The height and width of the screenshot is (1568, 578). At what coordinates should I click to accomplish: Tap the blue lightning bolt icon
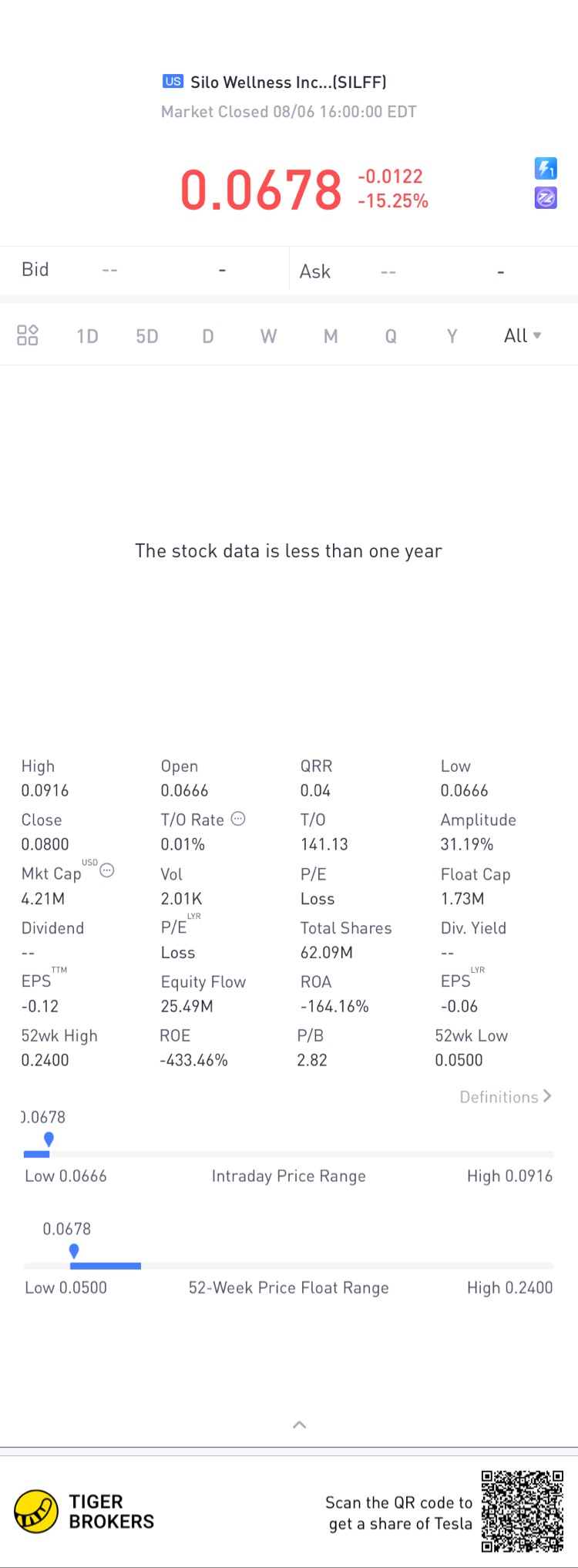546,168
